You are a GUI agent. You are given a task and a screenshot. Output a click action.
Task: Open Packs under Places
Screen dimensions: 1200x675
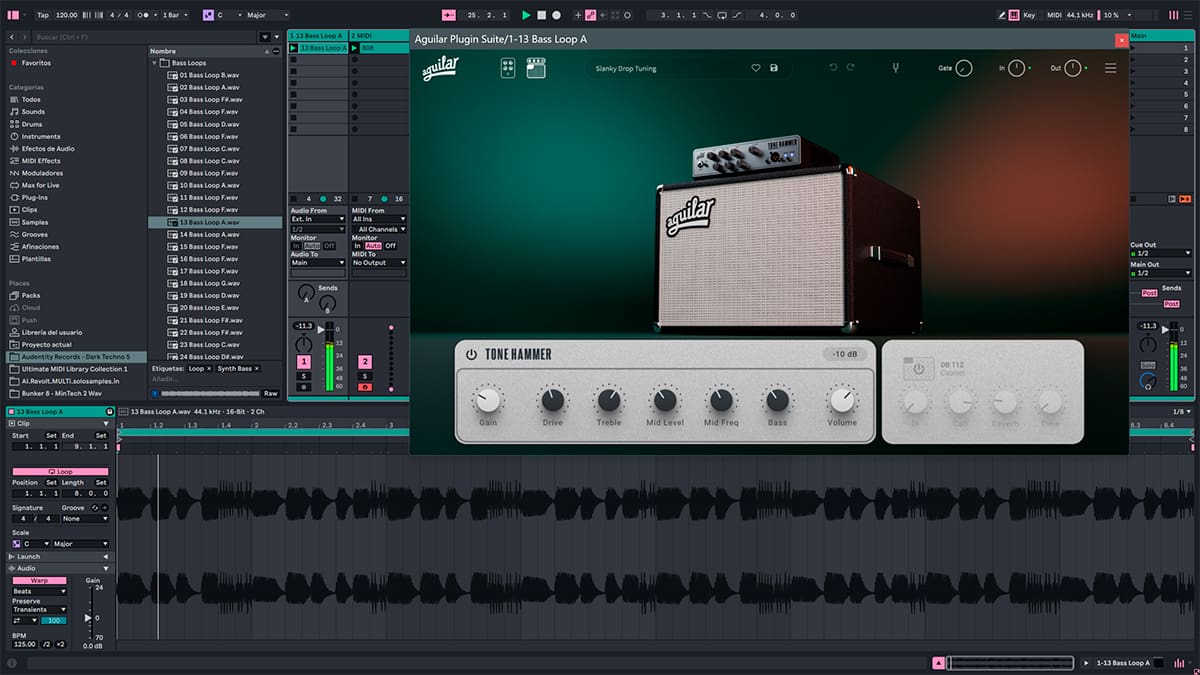pyautogui.click(x=30, y=295)
